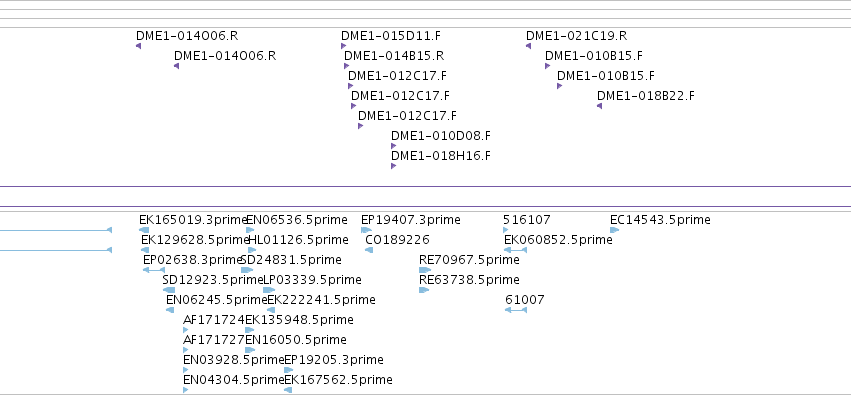
Task: Click the arrow marker under DME1-014B15.R
Action: [346, 66]
